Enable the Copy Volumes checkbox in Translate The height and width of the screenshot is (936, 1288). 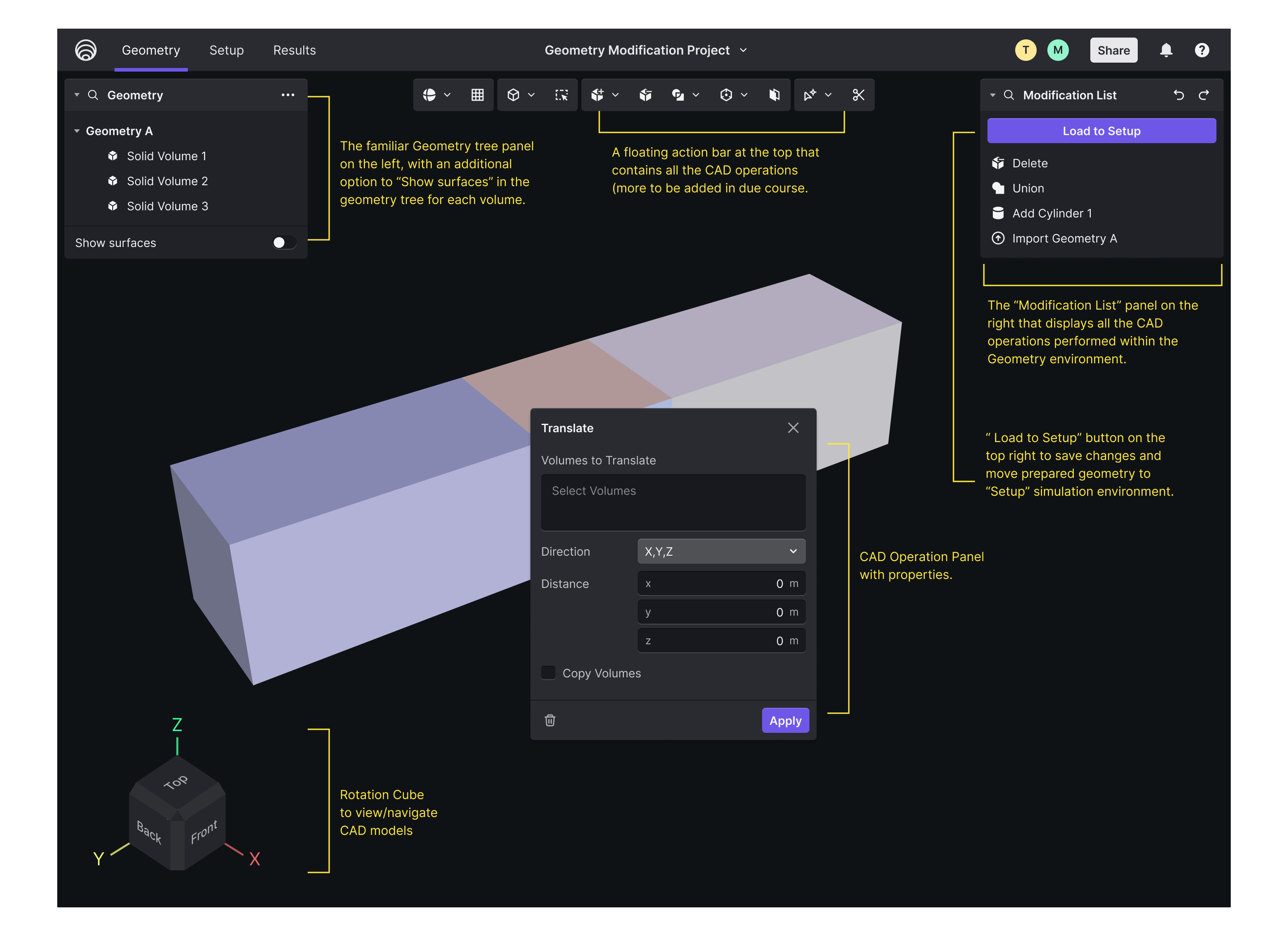[549, 672]
